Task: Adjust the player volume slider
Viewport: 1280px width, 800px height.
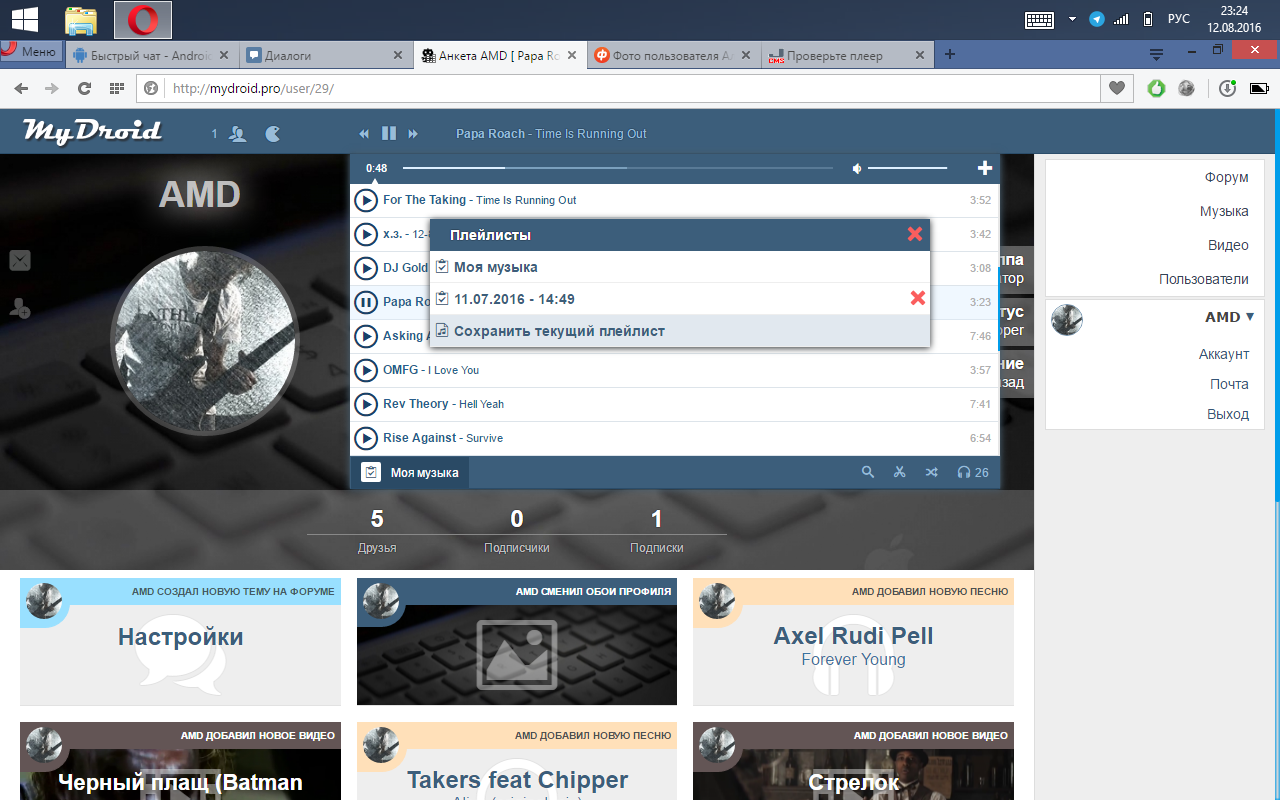Action: [x=907, y=168]
